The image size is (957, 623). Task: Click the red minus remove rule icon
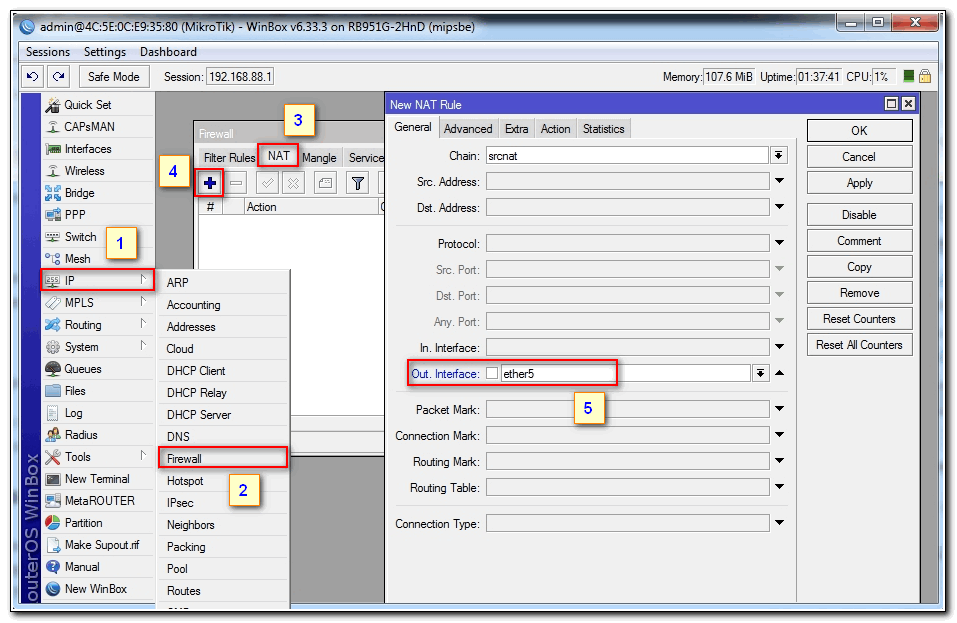coord(236,183)
